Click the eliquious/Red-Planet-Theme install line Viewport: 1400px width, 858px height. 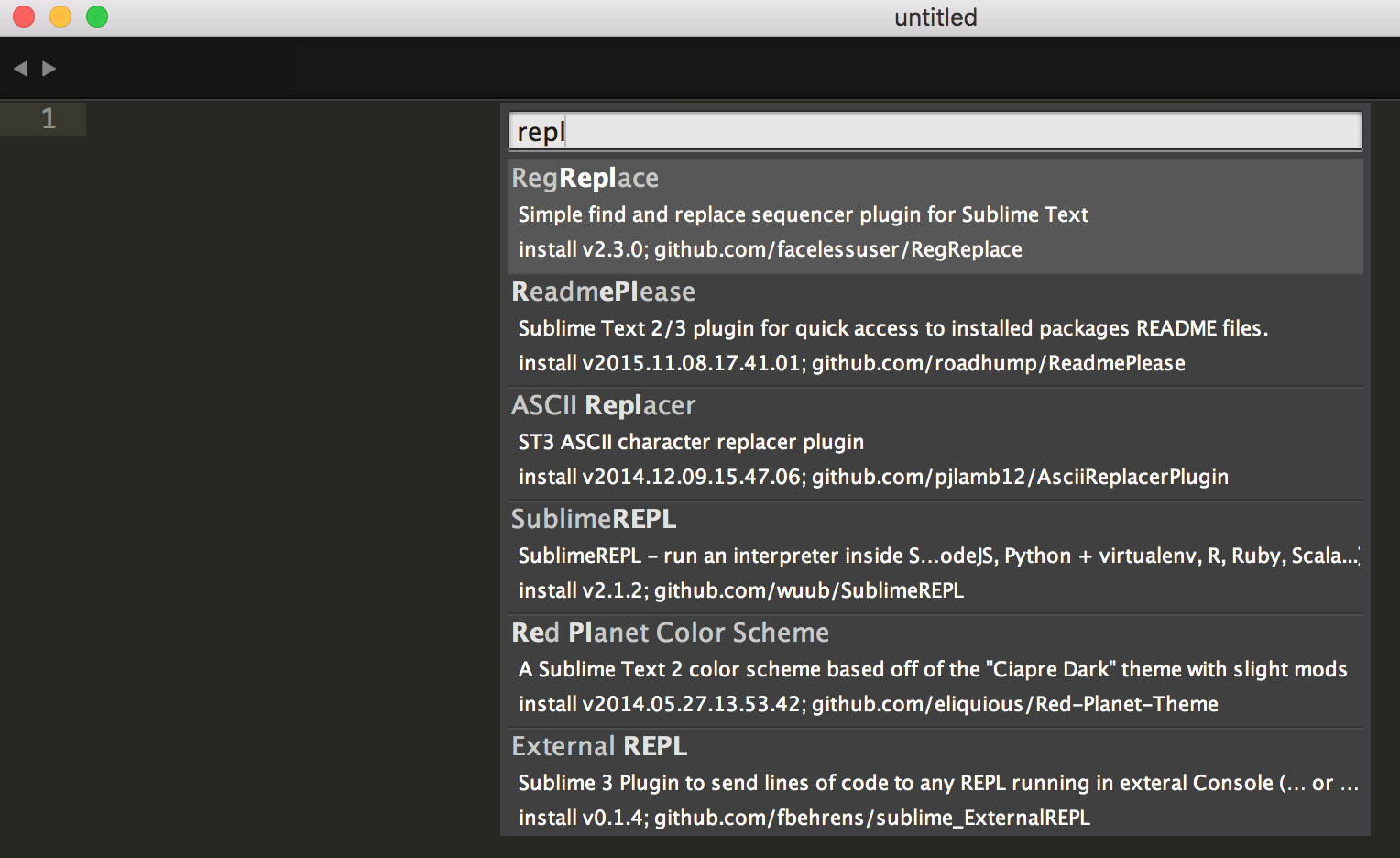[868, 704]
